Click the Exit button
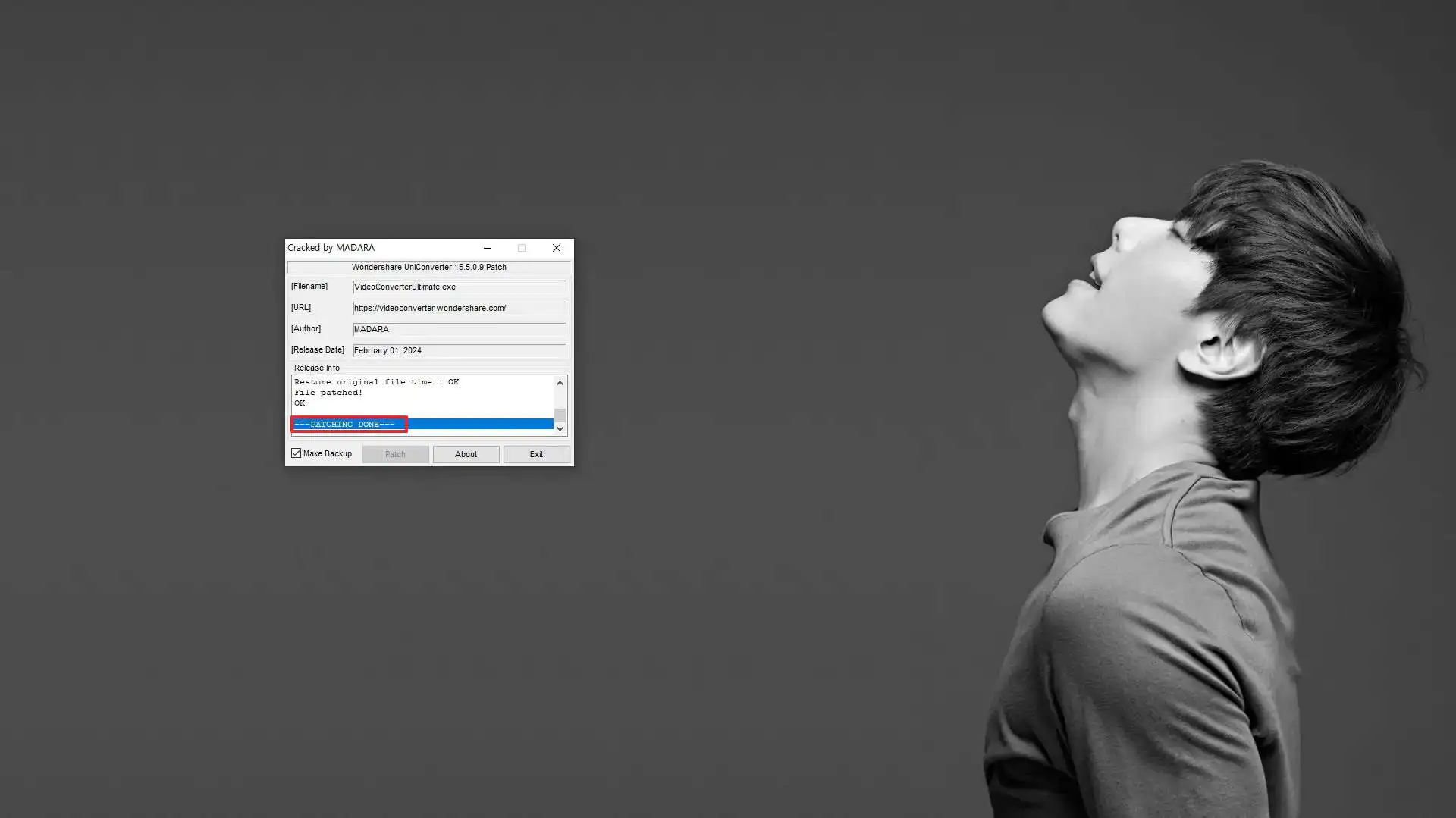Image resolution: width=1456 pixels, height=818 pixels. [x=536, y=454]
